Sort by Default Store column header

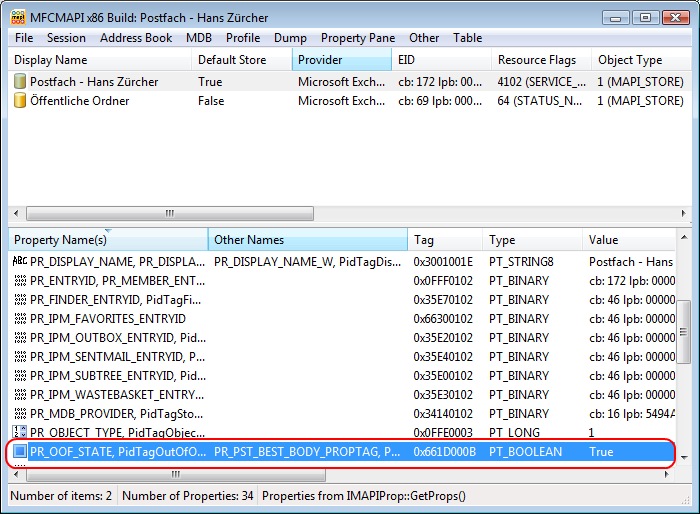coord(242,60)
